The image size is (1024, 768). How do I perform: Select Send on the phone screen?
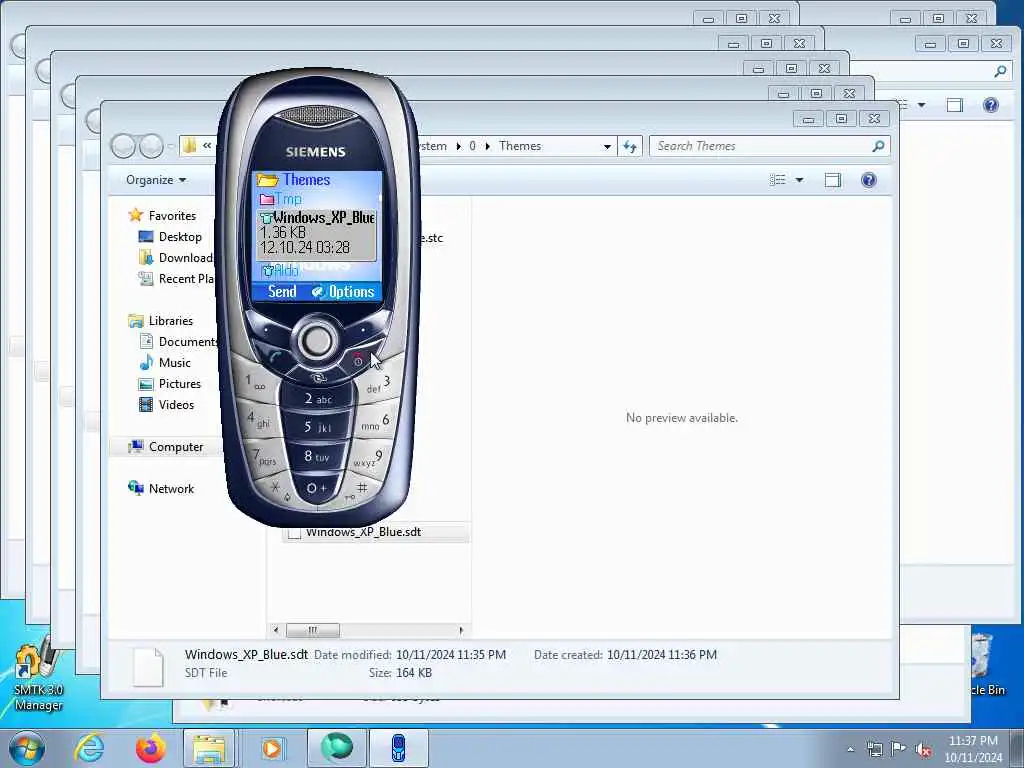(x=281, y=291)
